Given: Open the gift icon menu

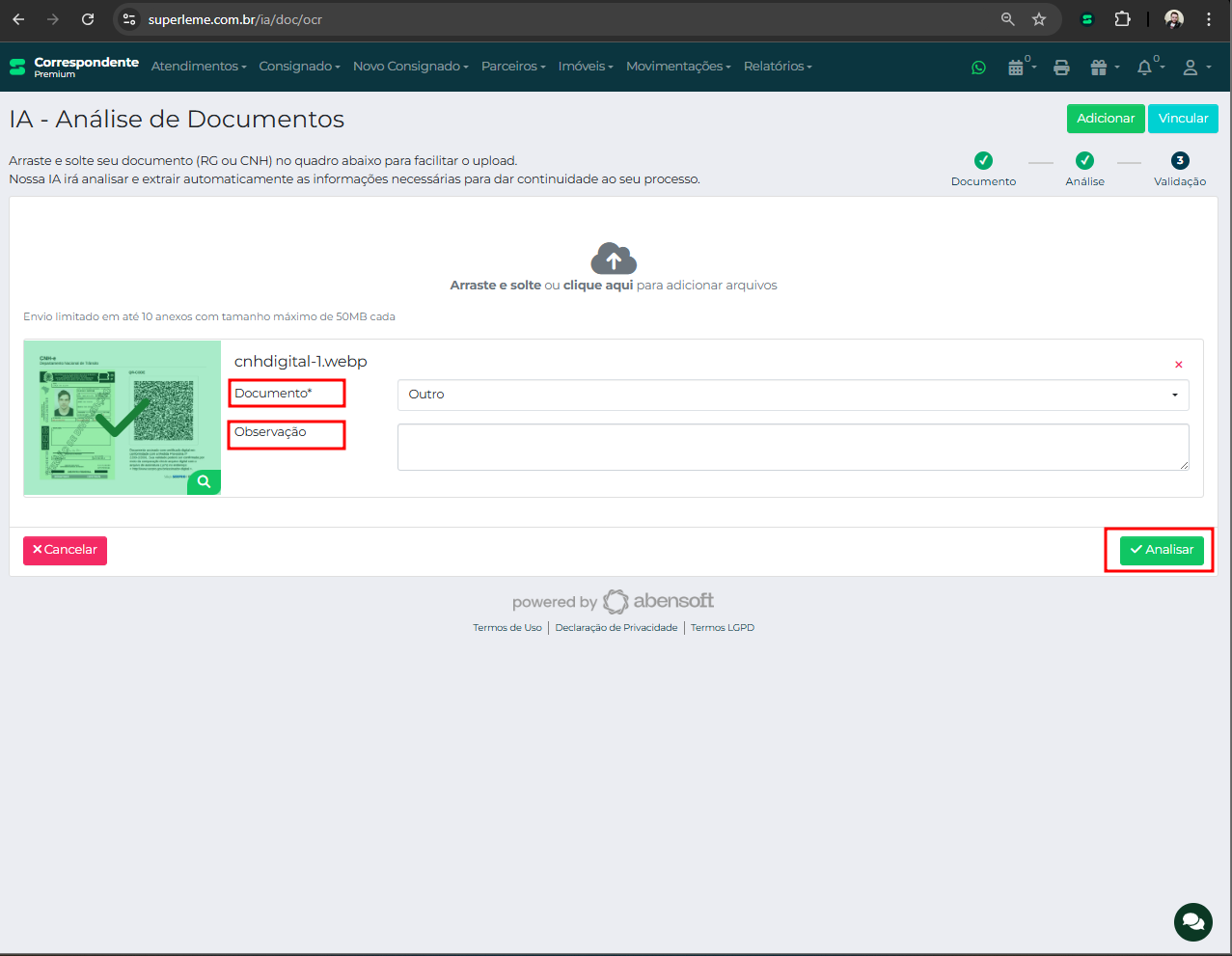Looking at the screenshot, I should [x=1100, y=68].
